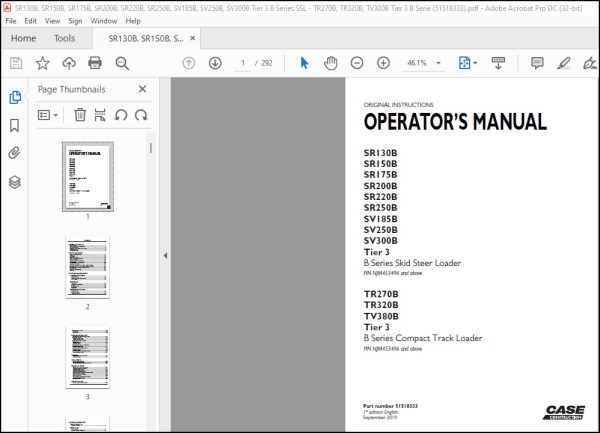Zoom out with minus icon
This screenshot has height=433, width=600.
pyautogui.click(x=357, y=63)
